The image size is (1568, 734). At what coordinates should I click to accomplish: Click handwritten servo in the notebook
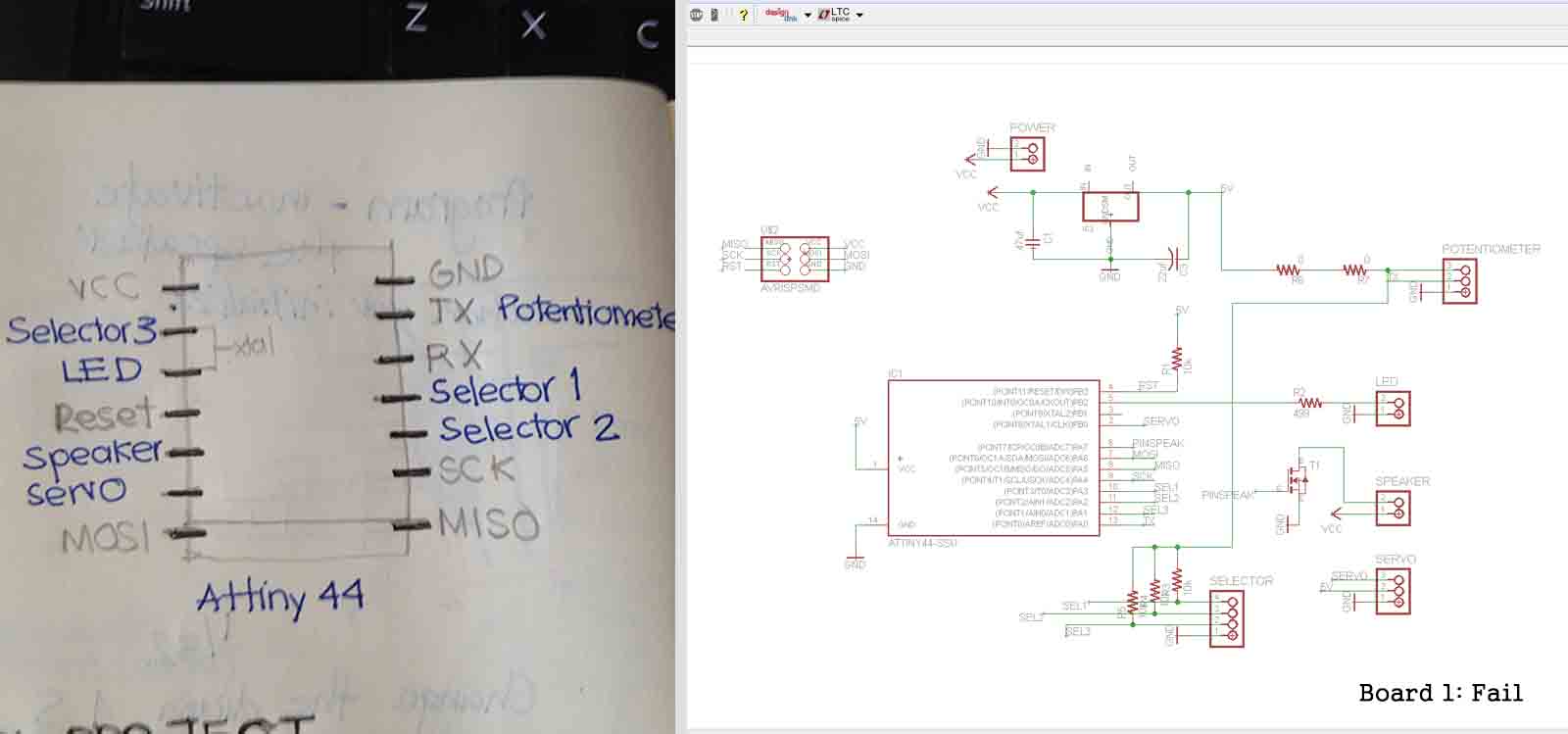click(76, 491)
